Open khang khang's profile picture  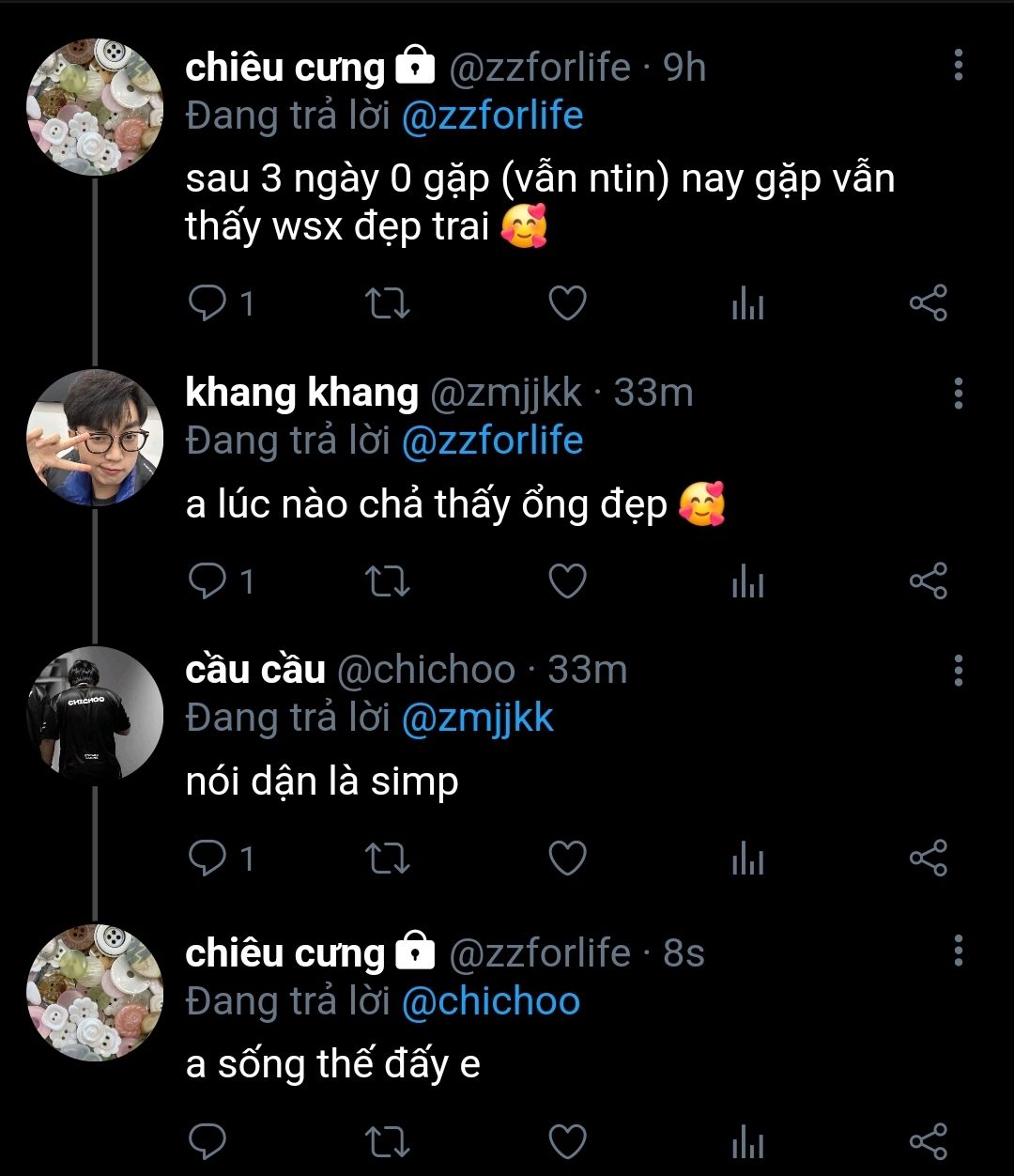[x=95, y=439]
